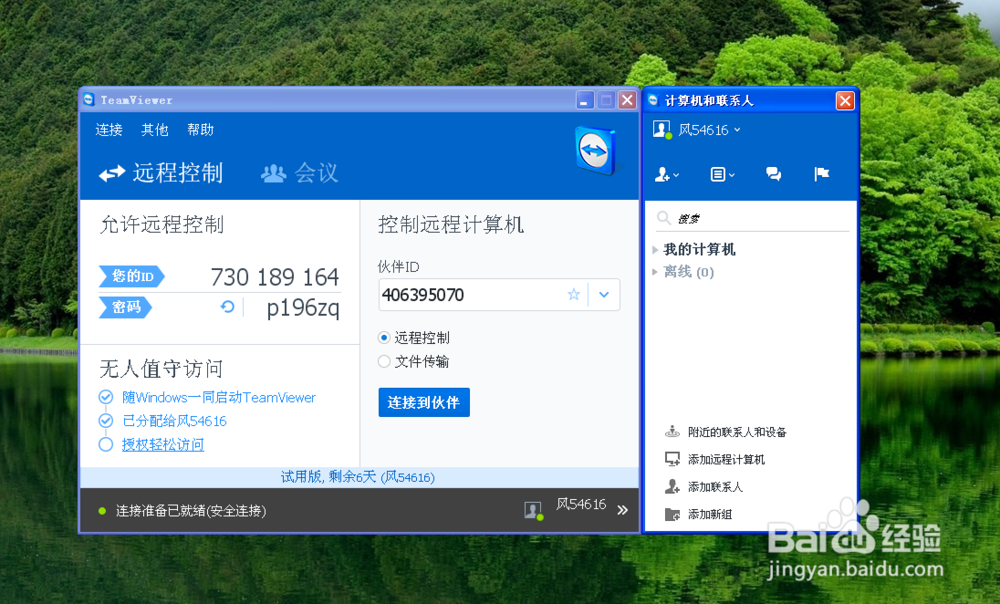Image resolution: width=1000 pixels, height=604 pixels.
Task: Click 添加远程计算机
Action: pyautogui.click(x=726, y=459)
